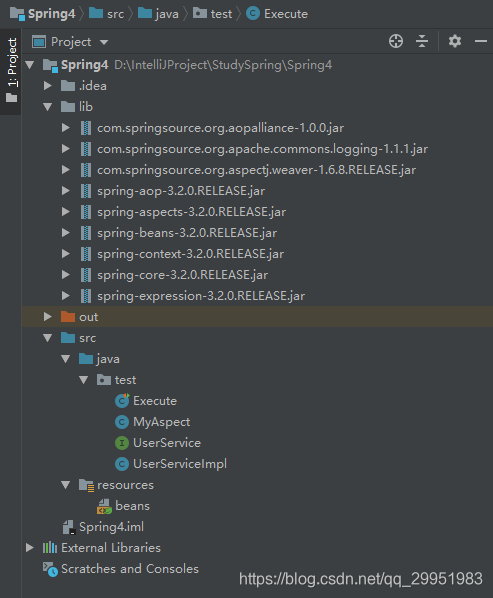
Task: Hide the Project panel with the minus icon
Action: point(481,41)
